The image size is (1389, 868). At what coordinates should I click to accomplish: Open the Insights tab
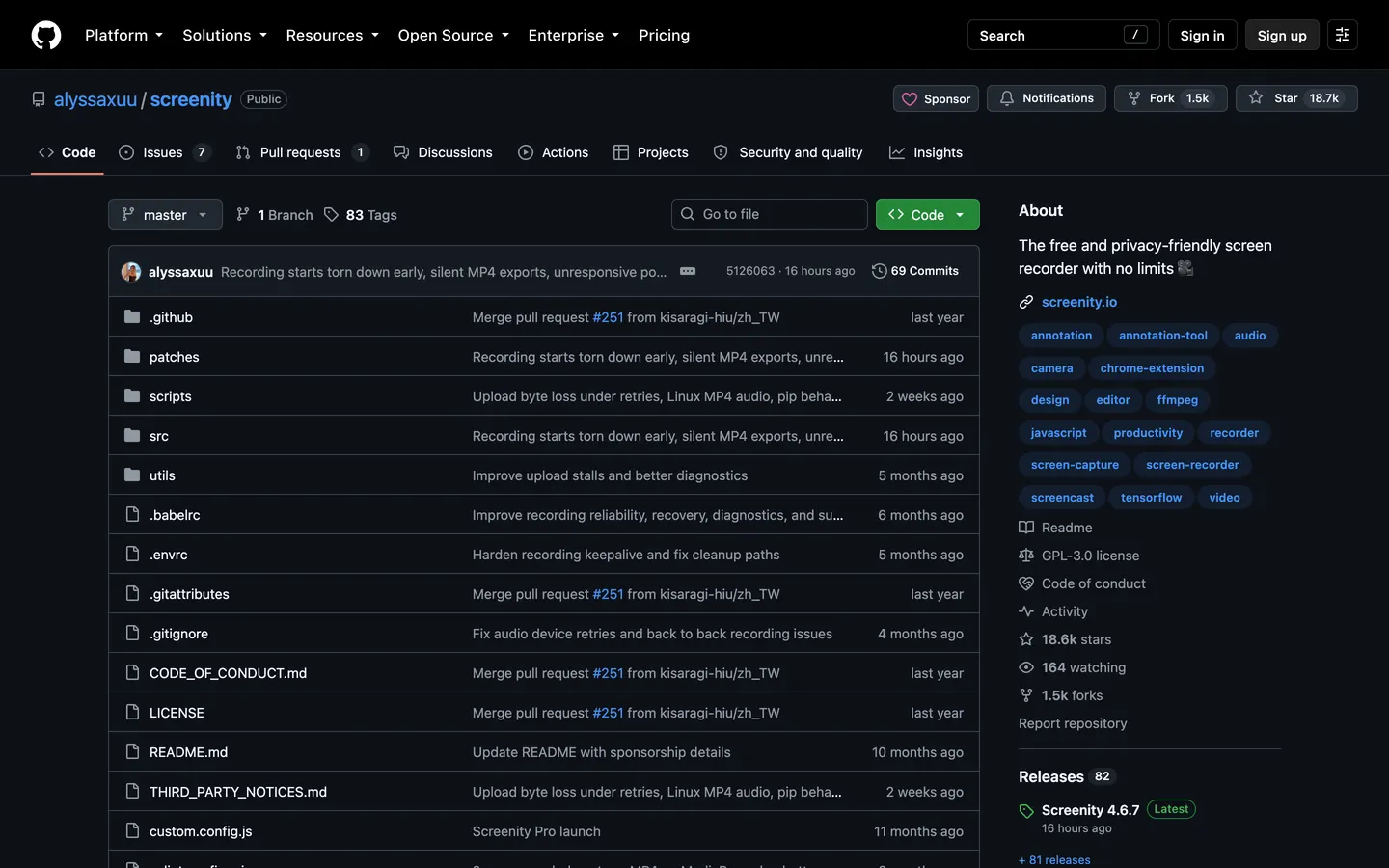(926, 152)
